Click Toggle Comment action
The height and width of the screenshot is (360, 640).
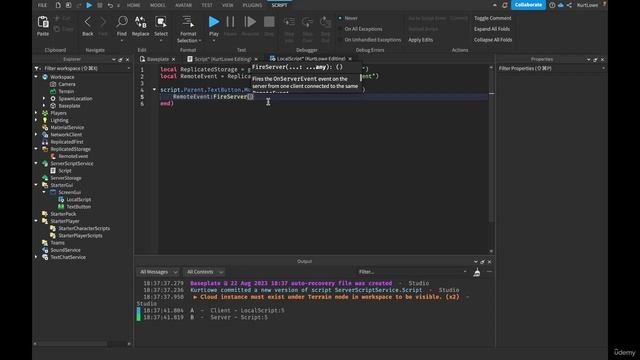pos(493,18)
